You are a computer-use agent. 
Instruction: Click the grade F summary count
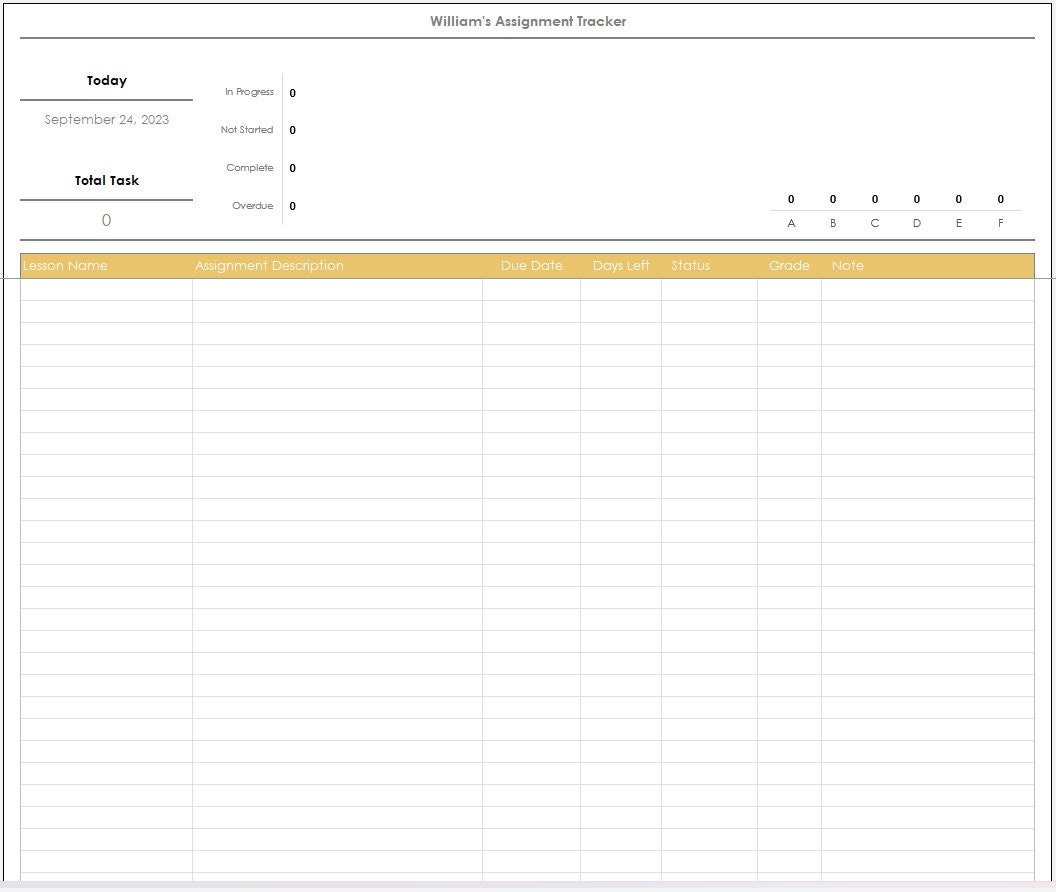click(1001, 198)
